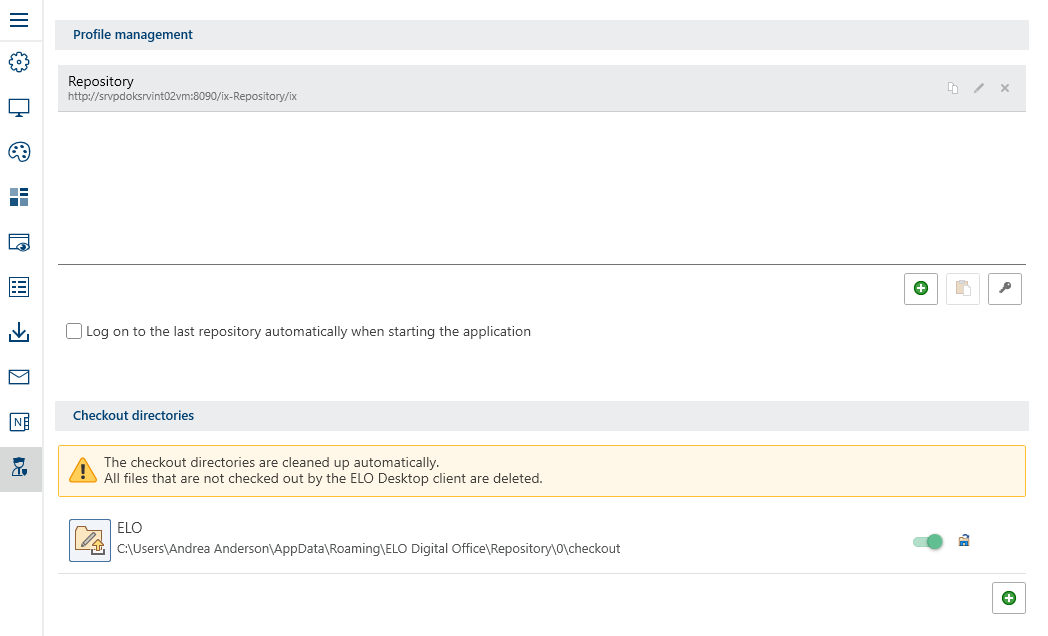Open the download arrow settings icon

(19, 332)
